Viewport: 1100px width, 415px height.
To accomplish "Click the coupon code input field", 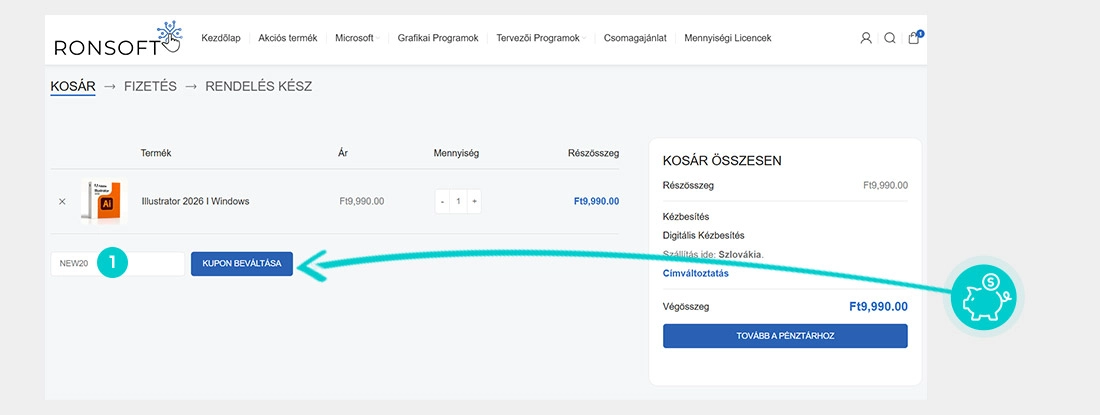I will (x=118, y=264).
